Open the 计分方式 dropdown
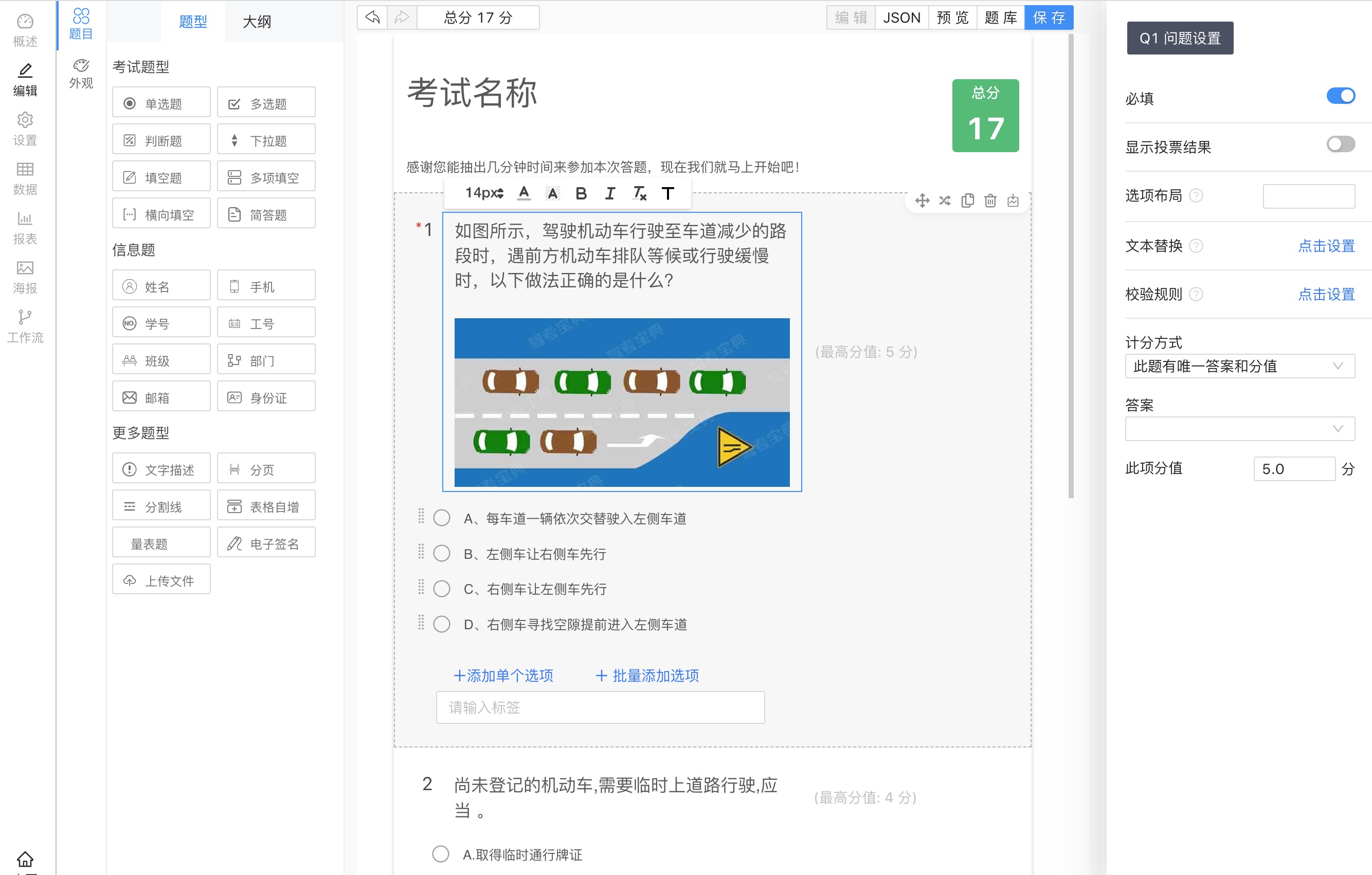Viewport: 1372px width, 875px height. pos(1240,366)
